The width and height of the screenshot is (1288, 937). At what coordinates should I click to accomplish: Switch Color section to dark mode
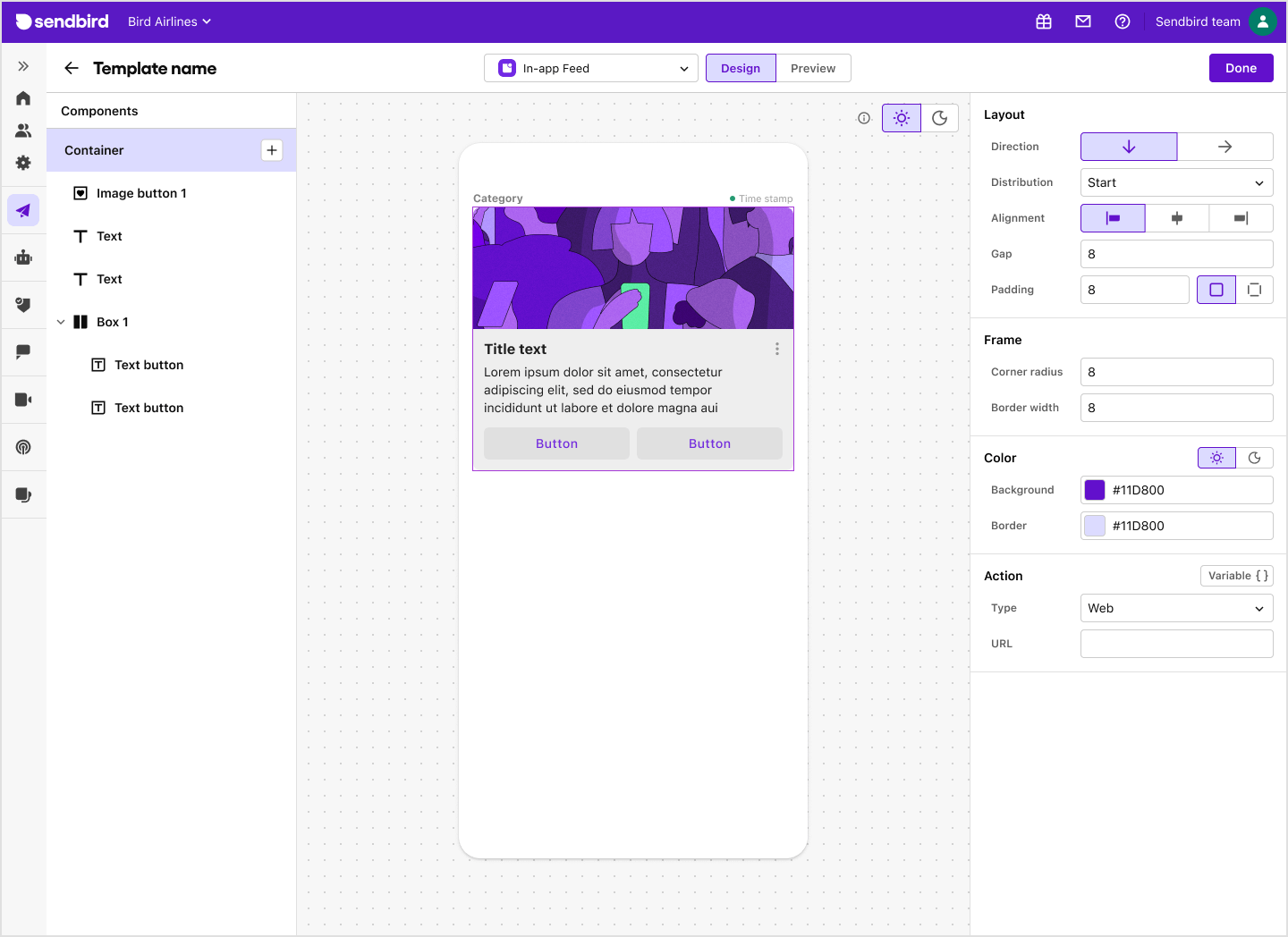point(1256,457)
